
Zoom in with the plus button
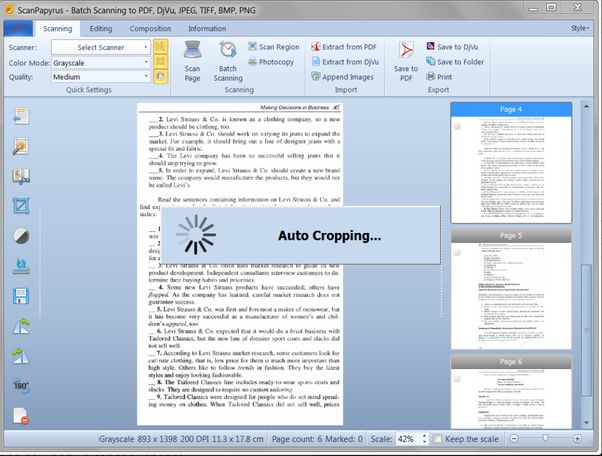[x=577, y=438]
